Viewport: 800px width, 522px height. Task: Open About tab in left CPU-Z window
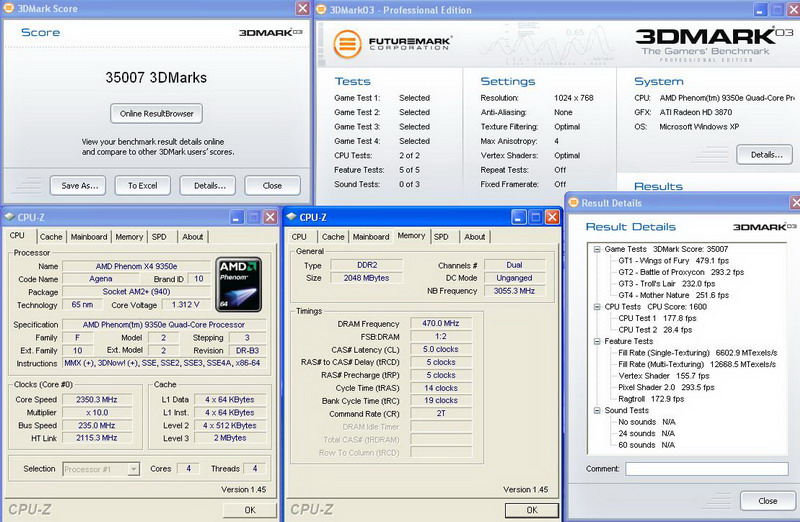tap(192, 237)
